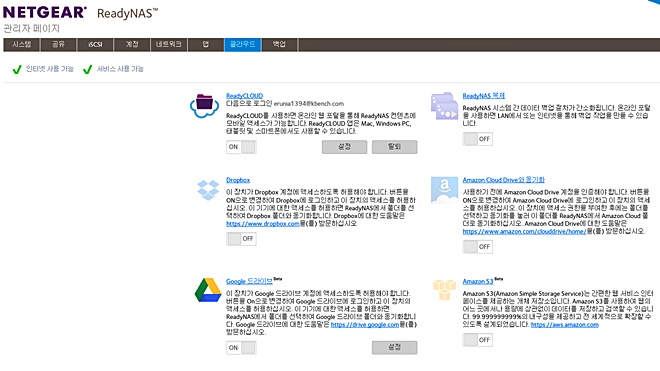
Task: Click the 탈퇴 button for ReadyCLOUD
Action: (394, 147)
